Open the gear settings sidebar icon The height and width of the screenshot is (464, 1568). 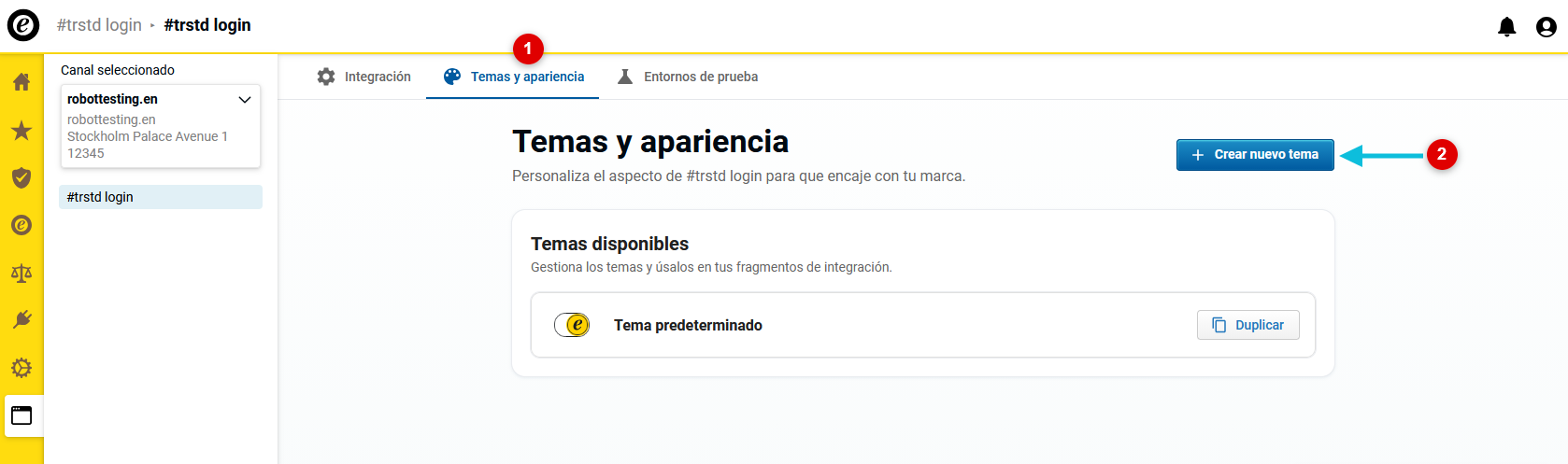tap(21, 368)
